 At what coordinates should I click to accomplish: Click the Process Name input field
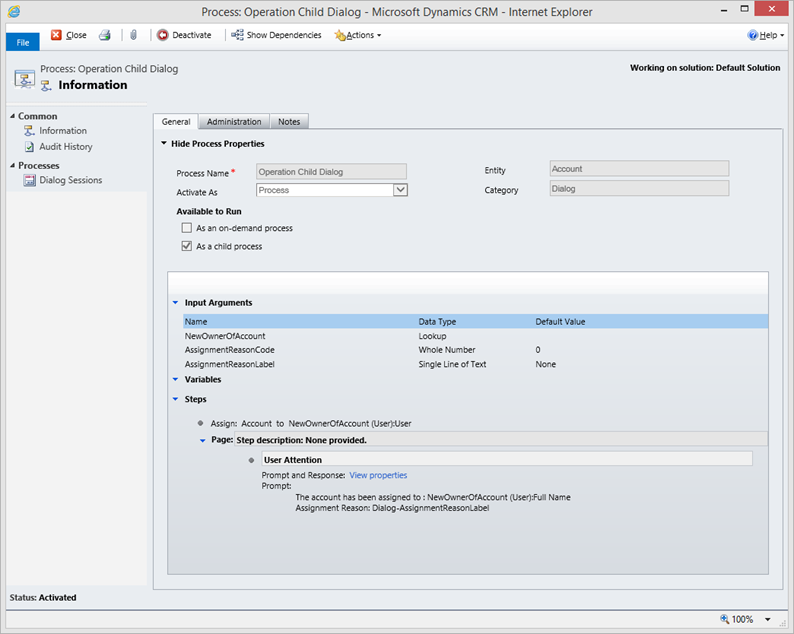pyautogui.click(x=331, y=172)
